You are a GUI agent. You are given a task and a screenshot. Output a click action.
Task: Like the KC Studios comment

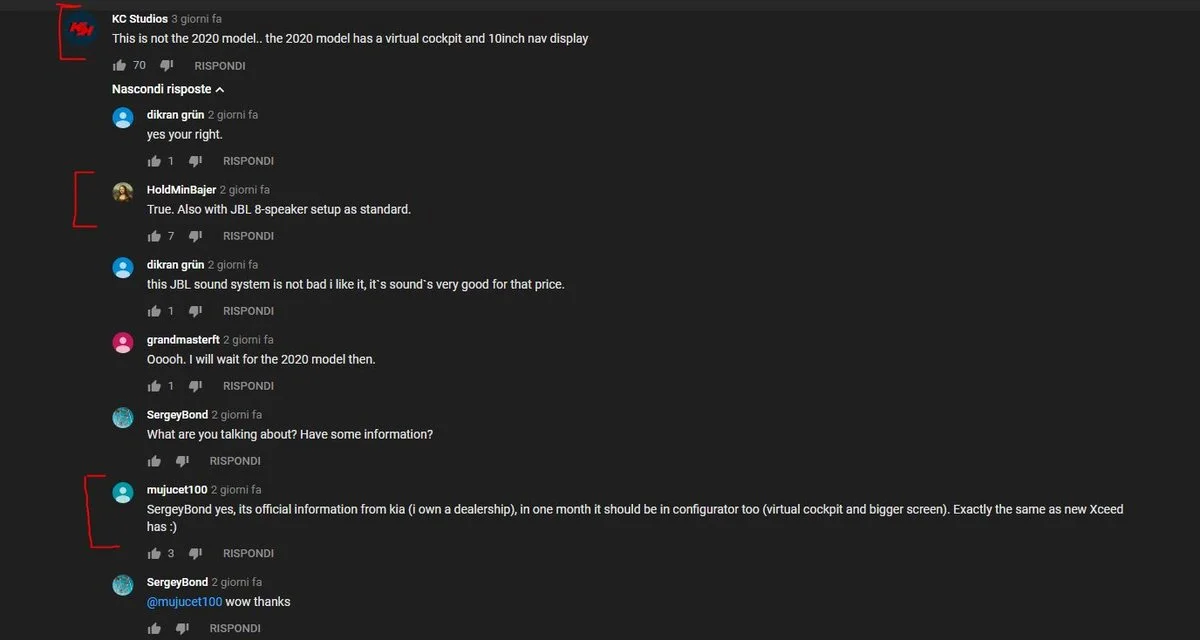point(120,65)
